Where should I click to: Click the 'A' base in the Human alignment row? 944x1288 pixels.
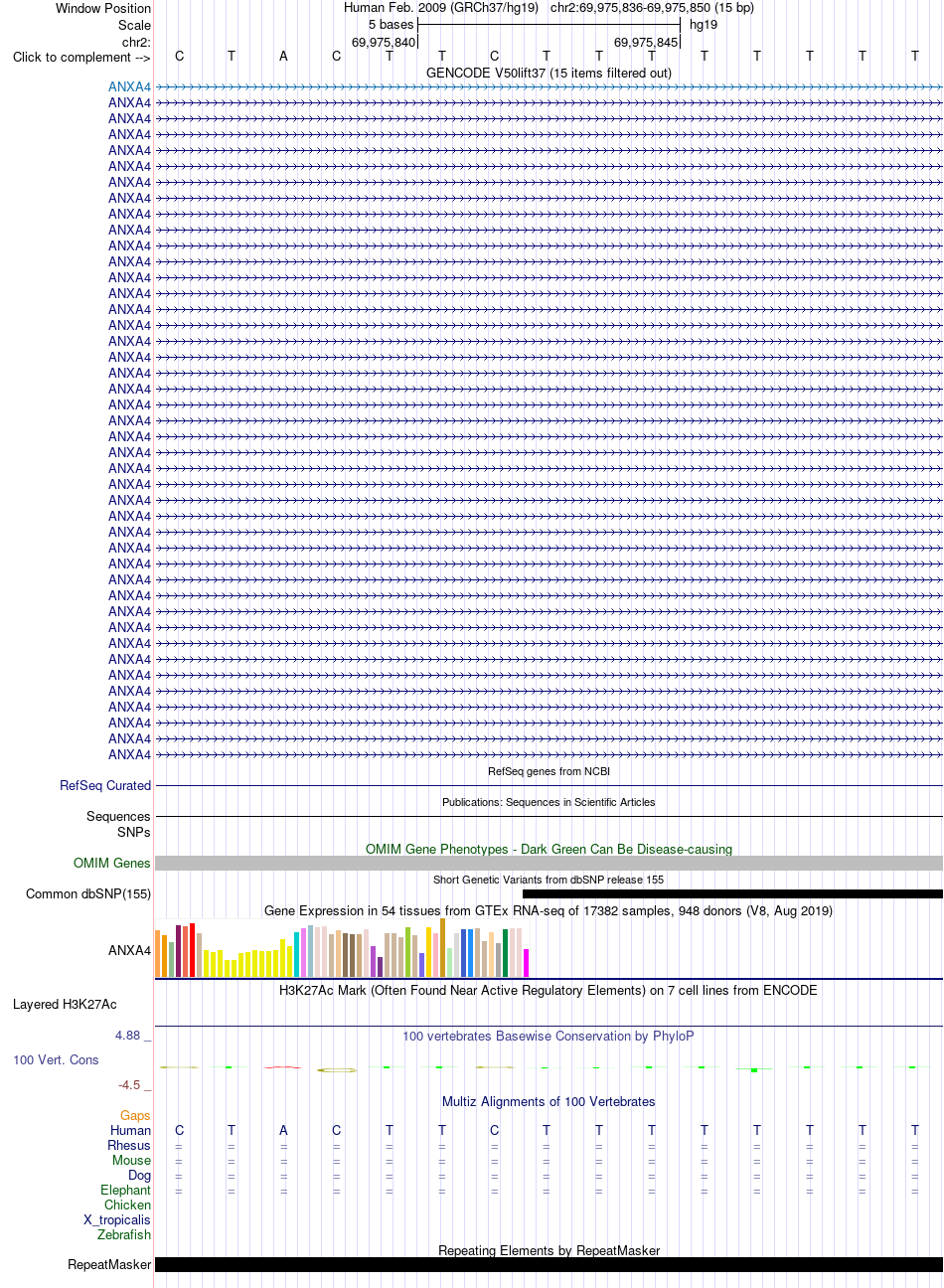283,1130
